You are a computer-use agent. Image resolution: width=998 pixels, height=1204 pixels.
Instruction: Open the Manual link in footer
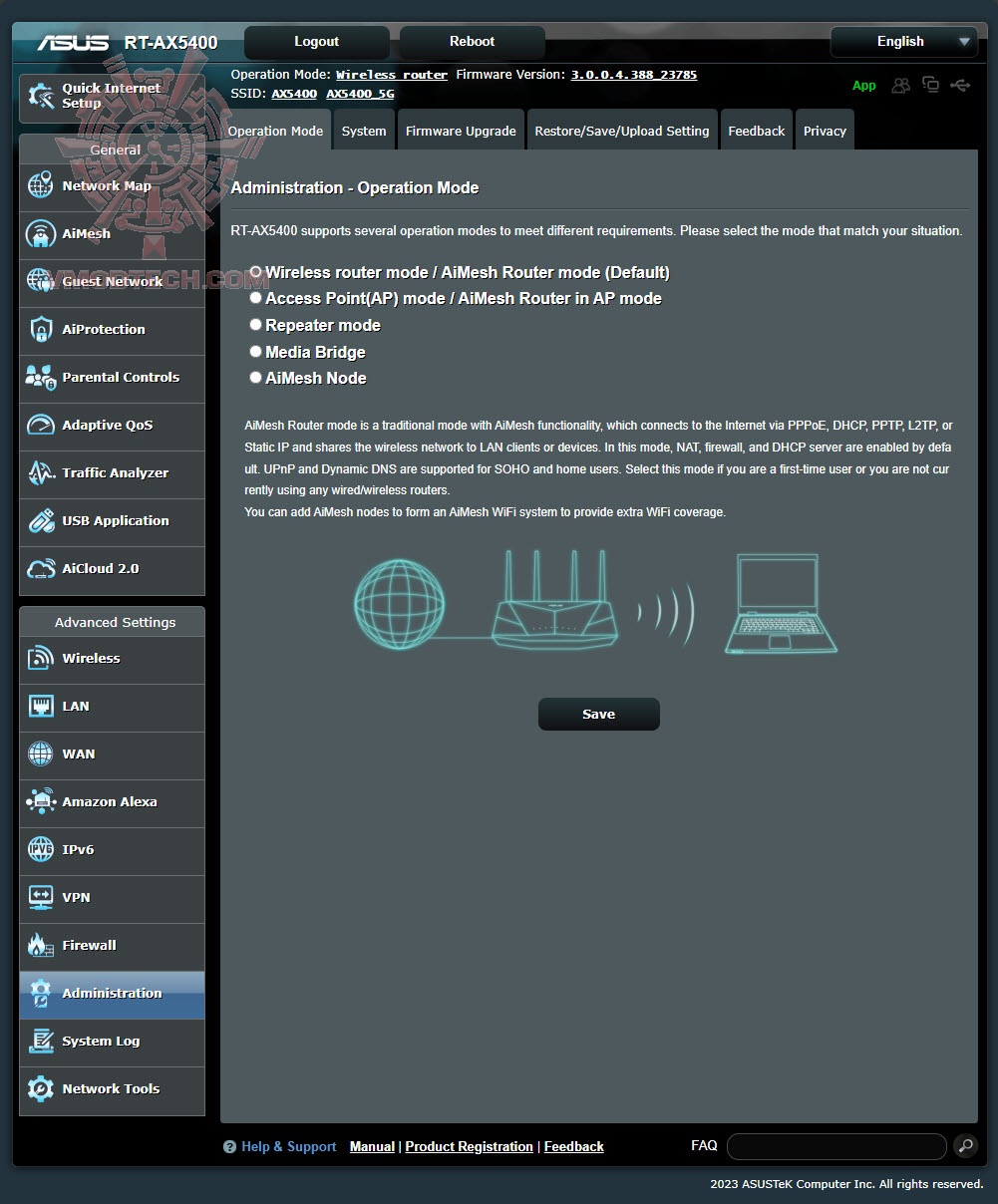pos(372,1147)
